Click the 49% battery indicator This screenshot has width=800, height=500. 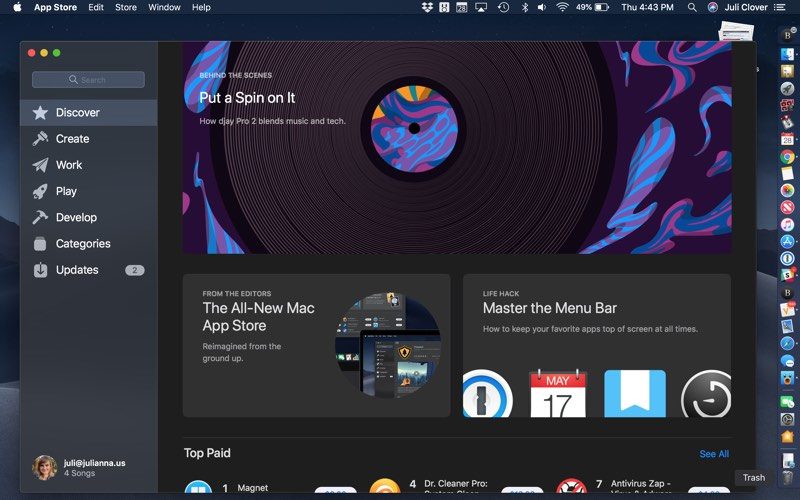pos(592,7)
